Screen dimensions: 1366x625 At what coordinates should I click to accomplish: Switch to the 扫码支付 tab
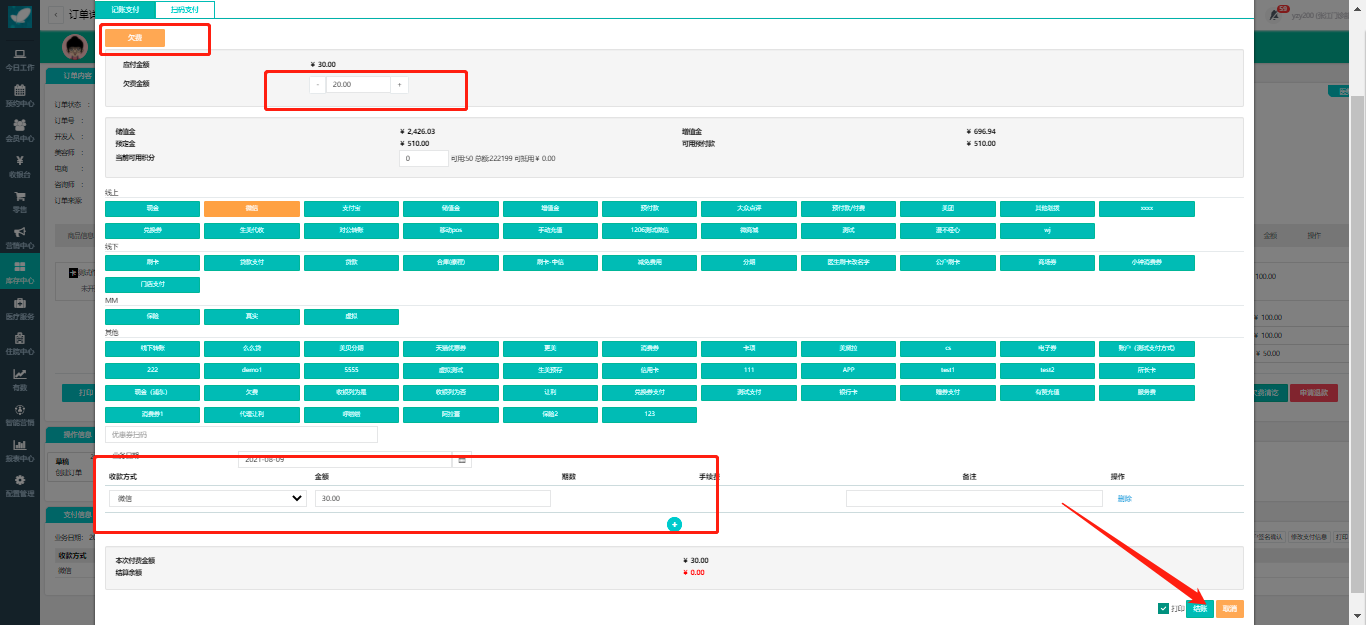185,9
